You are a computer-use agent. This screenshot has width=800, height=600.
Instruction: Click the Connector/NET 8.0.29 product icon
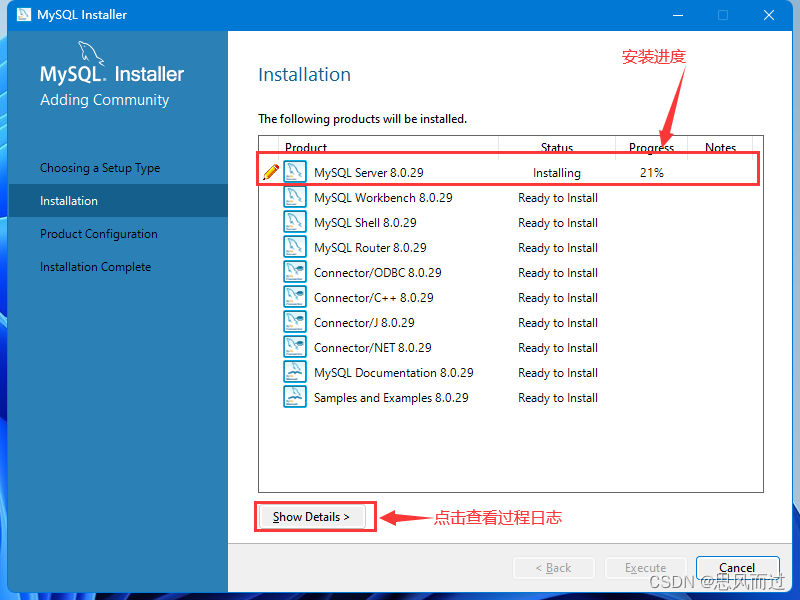pos(295,347)
